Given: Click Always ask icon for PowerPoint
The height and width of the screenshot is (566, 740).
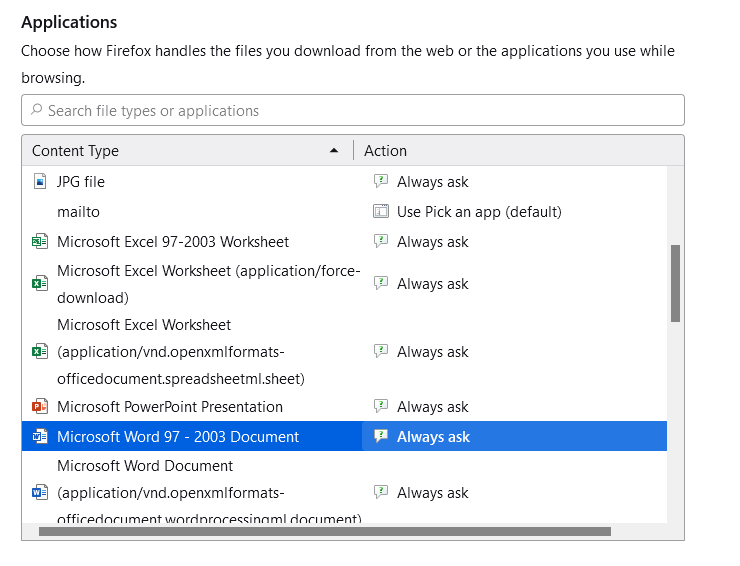Looking at the screenshot, I should [x=381, y=405].
